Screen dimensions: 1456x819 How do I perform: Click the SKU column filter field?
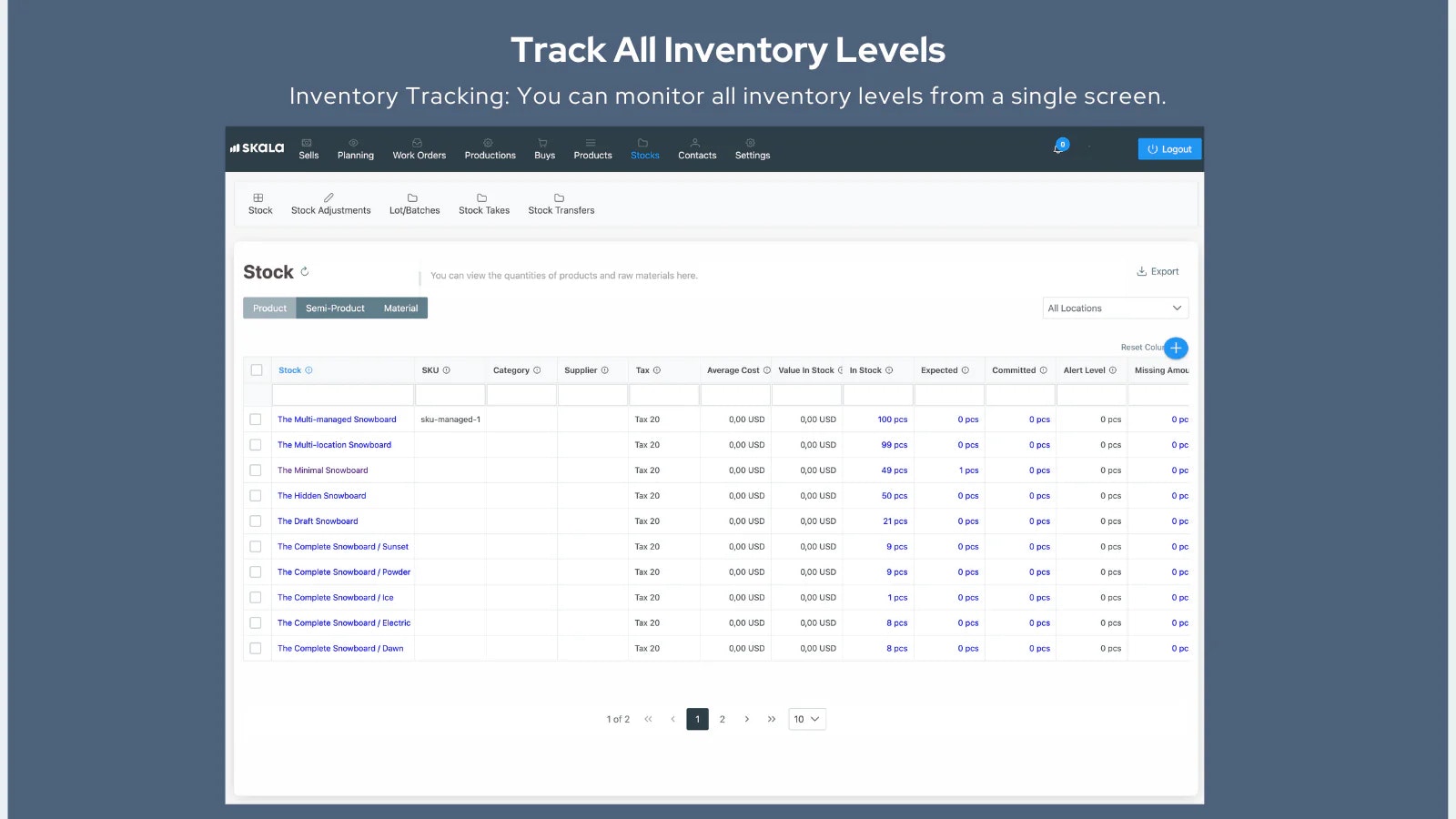point(450,395)
